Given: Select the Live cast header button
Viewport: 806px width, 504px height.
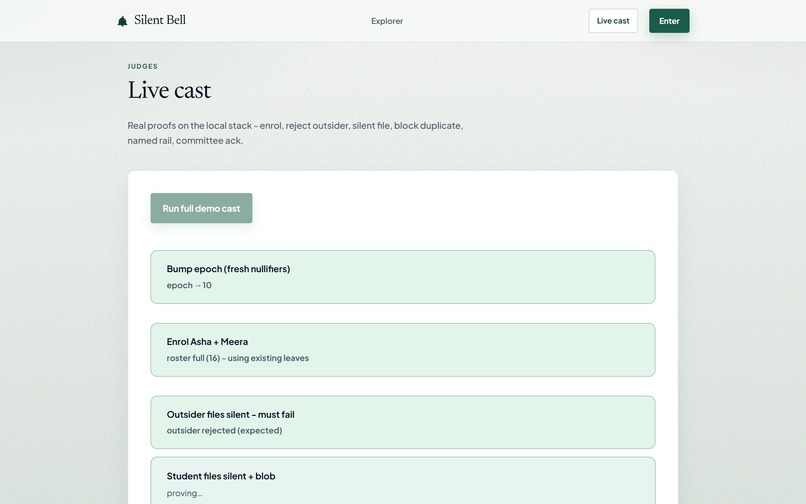Looking at the screenshot, I should coord(613,21).
